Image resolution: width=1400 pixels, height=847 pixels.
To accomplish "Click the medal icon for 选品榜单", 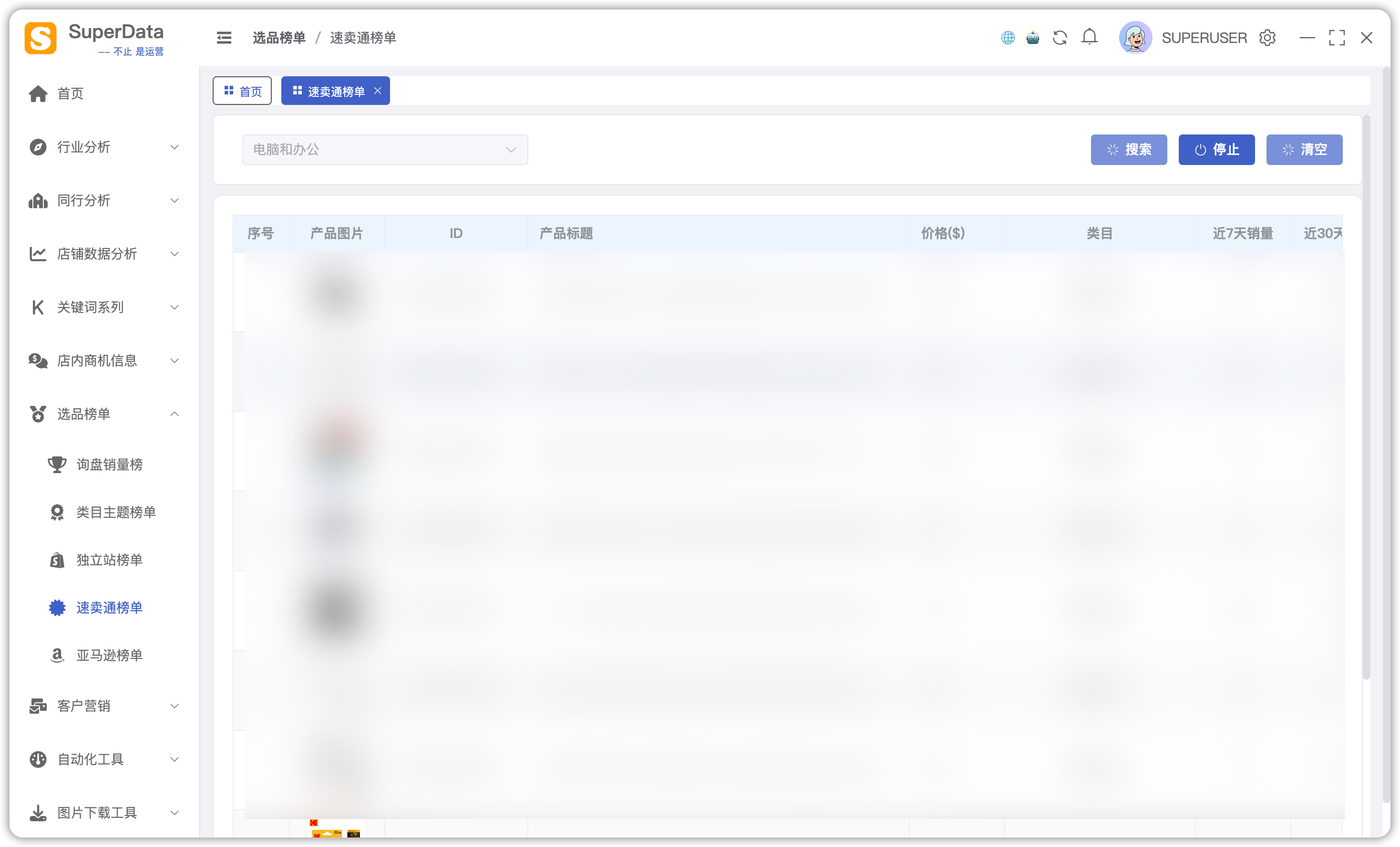I will tap(38, 414).
